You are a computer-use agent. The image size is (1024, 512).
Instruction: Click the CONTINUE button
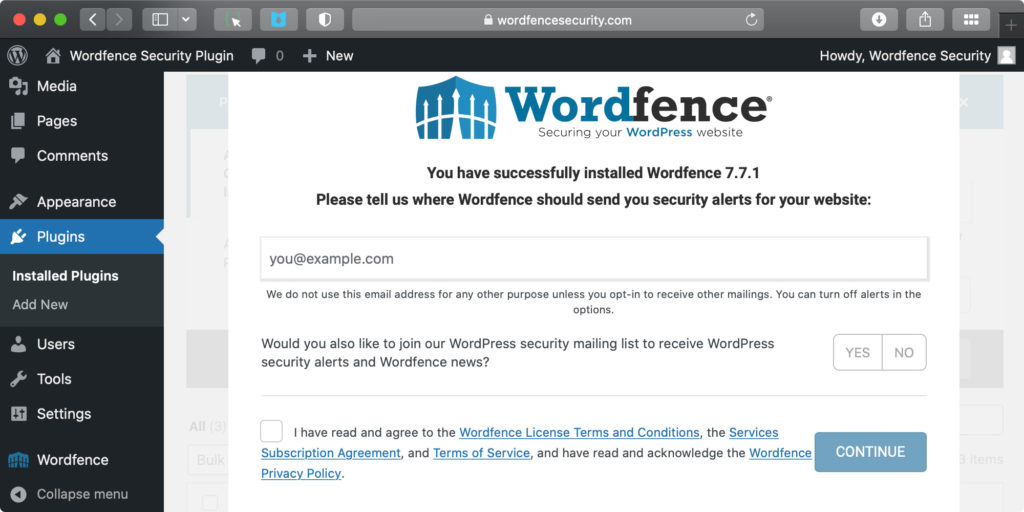tap(871, 452)
